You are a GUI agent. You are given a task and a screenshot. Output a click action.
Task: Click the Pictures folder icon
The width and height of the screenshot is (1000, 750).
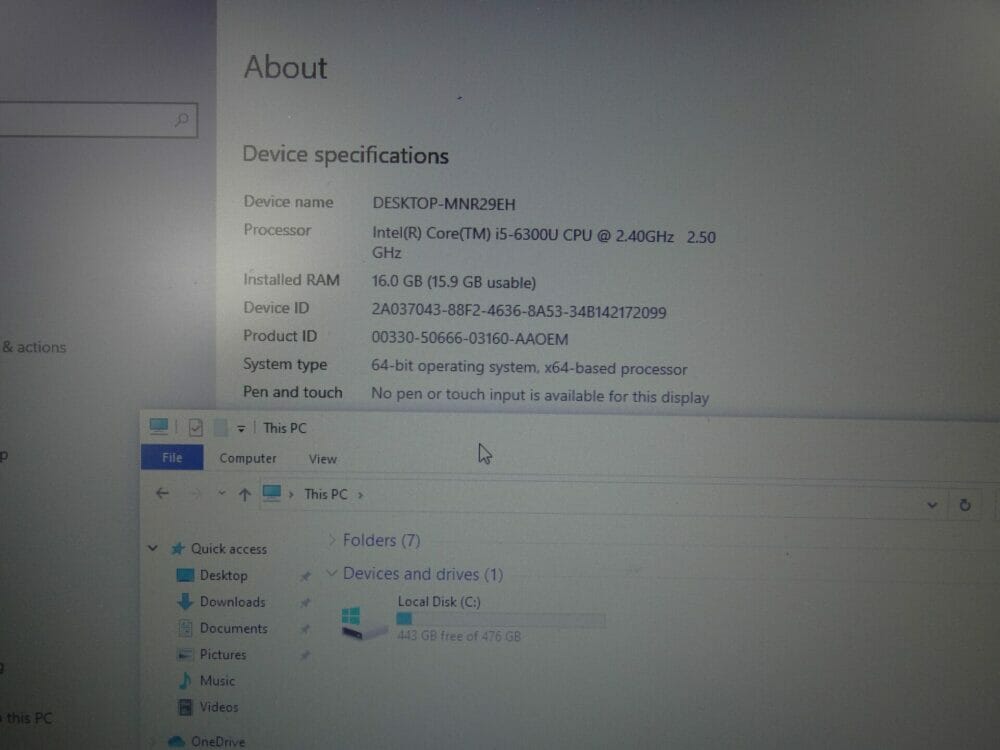point(185,654)
